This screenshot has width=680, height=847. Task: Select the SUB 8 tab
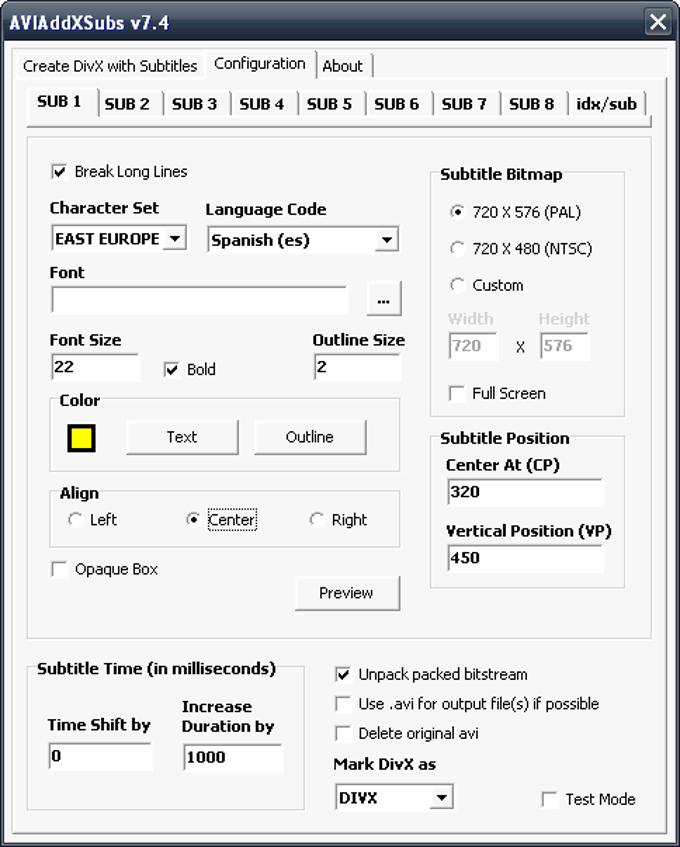(x=532, y=104)
